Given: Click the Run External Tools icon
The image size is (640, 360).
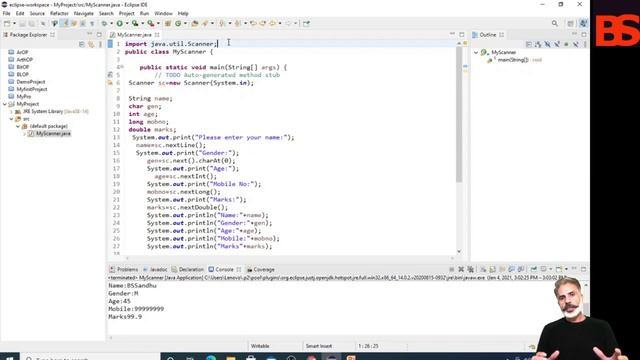Looking at the screenshot, I should tap(151, 23).
